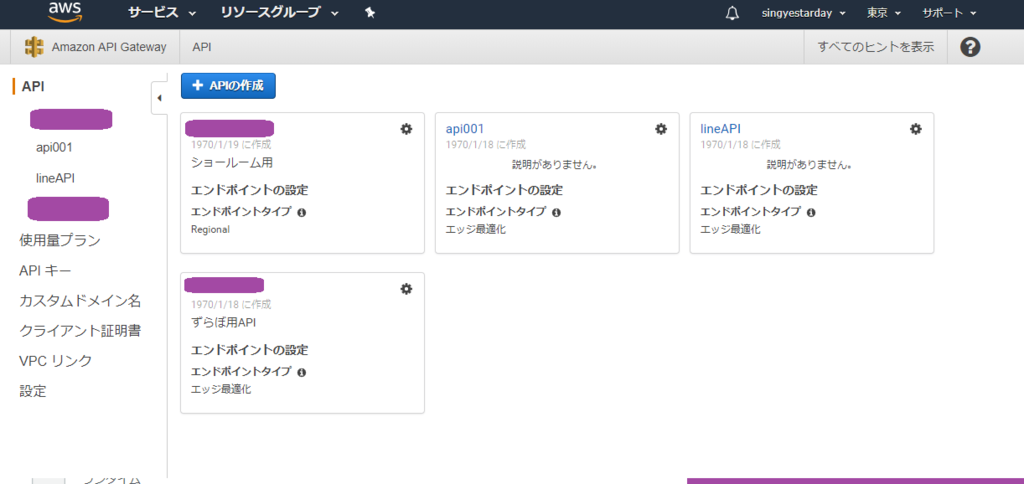Image resolution: width=1024 pixels, height=484 pixels.
Task: Open カスタムドメイン名 in sidebar
Action: coord(80,301)
